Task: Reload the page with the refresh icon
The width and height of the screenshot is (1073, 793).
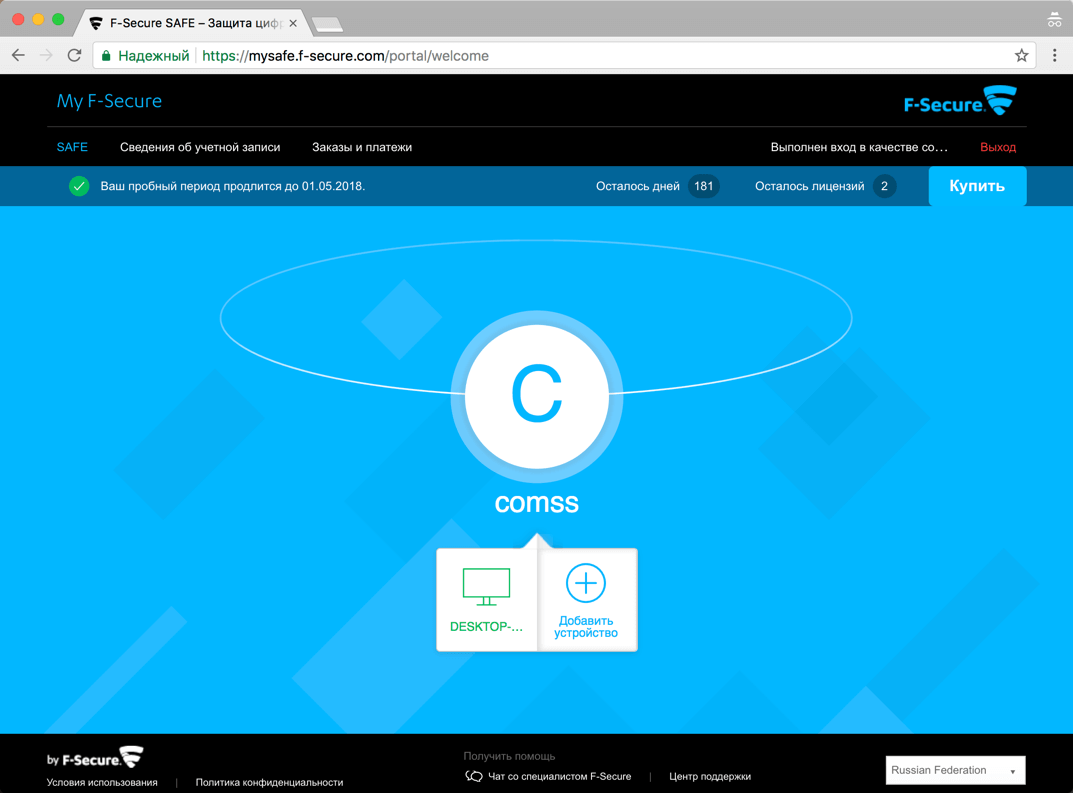Action: coord(75,55)
